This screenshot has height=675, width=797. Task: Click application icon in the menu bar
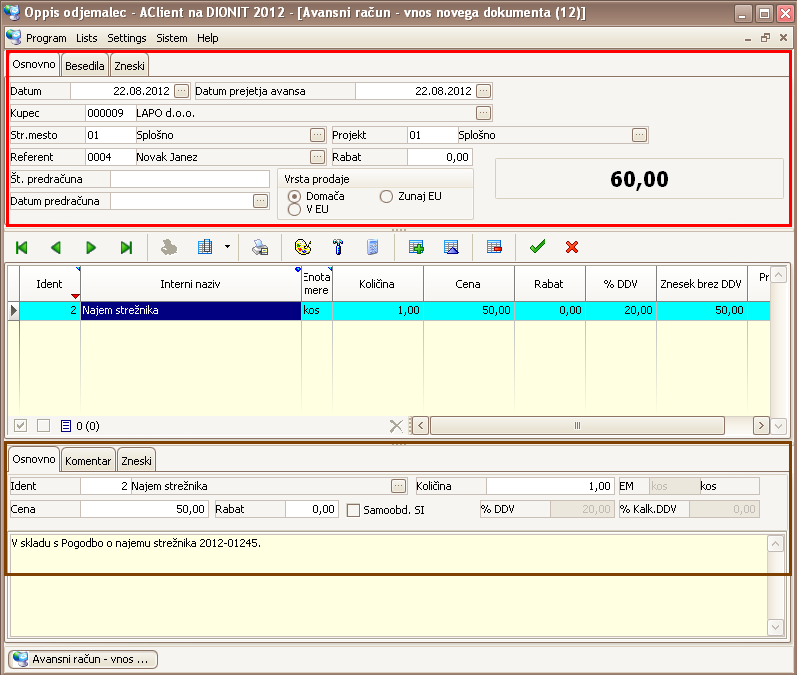pos(14,38)
